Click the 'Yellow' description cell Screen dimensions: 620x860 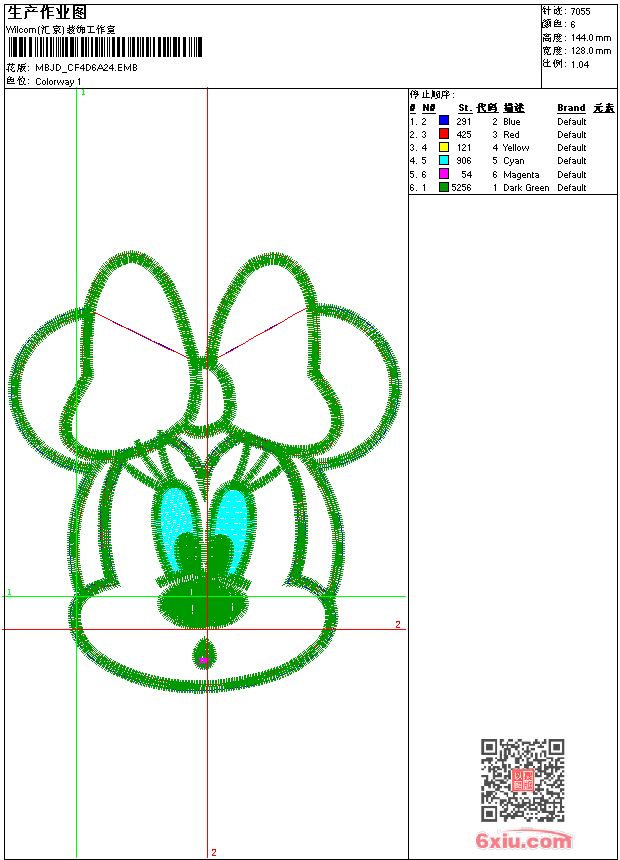coord(516,148)
